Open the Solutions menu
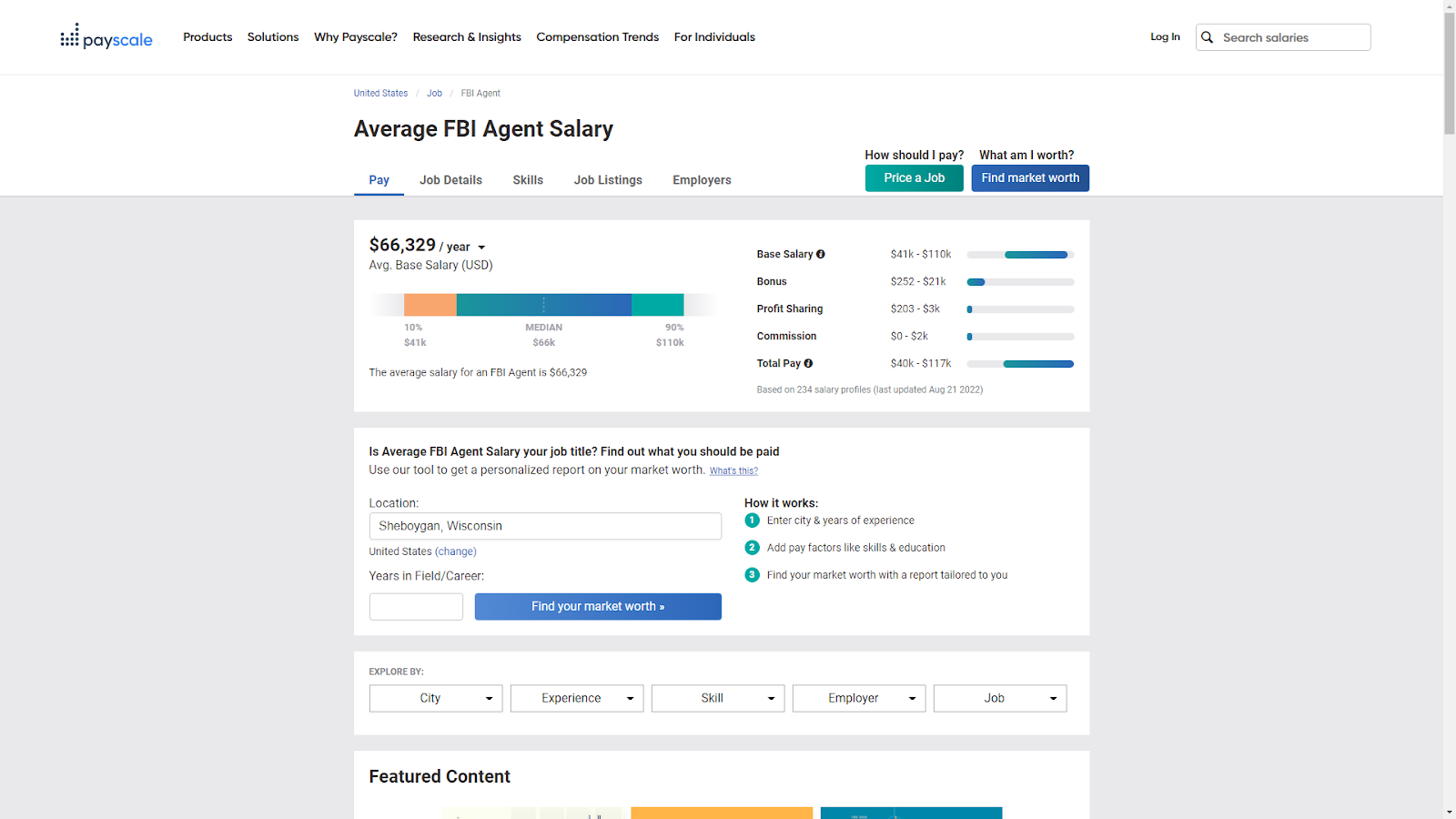The height and width of the screenshot is (819, 1456). click(x=273, y=37)
